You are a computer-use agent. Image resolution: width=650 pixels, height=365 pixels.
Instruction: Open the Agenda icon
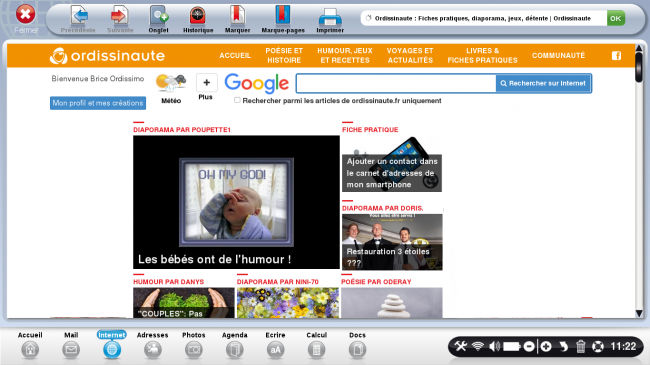pos(235,350)
